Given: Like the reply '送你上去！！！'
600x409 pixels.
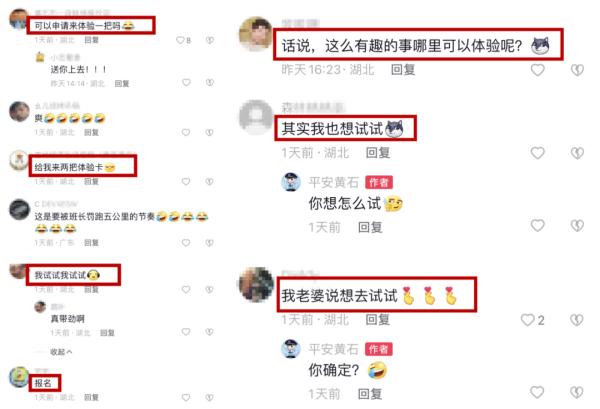Looking at the screenshot, I should coord(186,82).
